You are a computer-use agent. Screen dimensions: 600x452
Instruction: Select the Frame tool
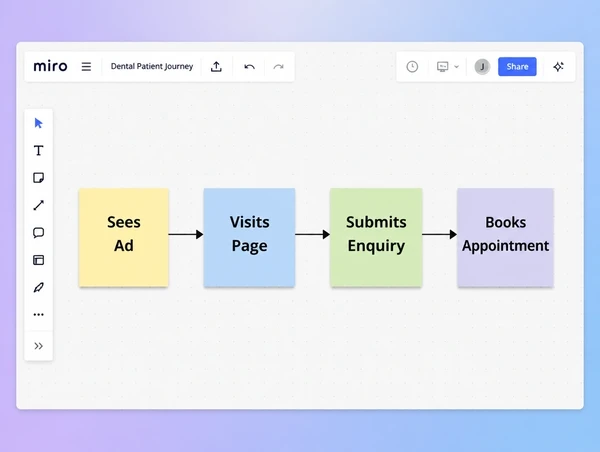[39, 260]
